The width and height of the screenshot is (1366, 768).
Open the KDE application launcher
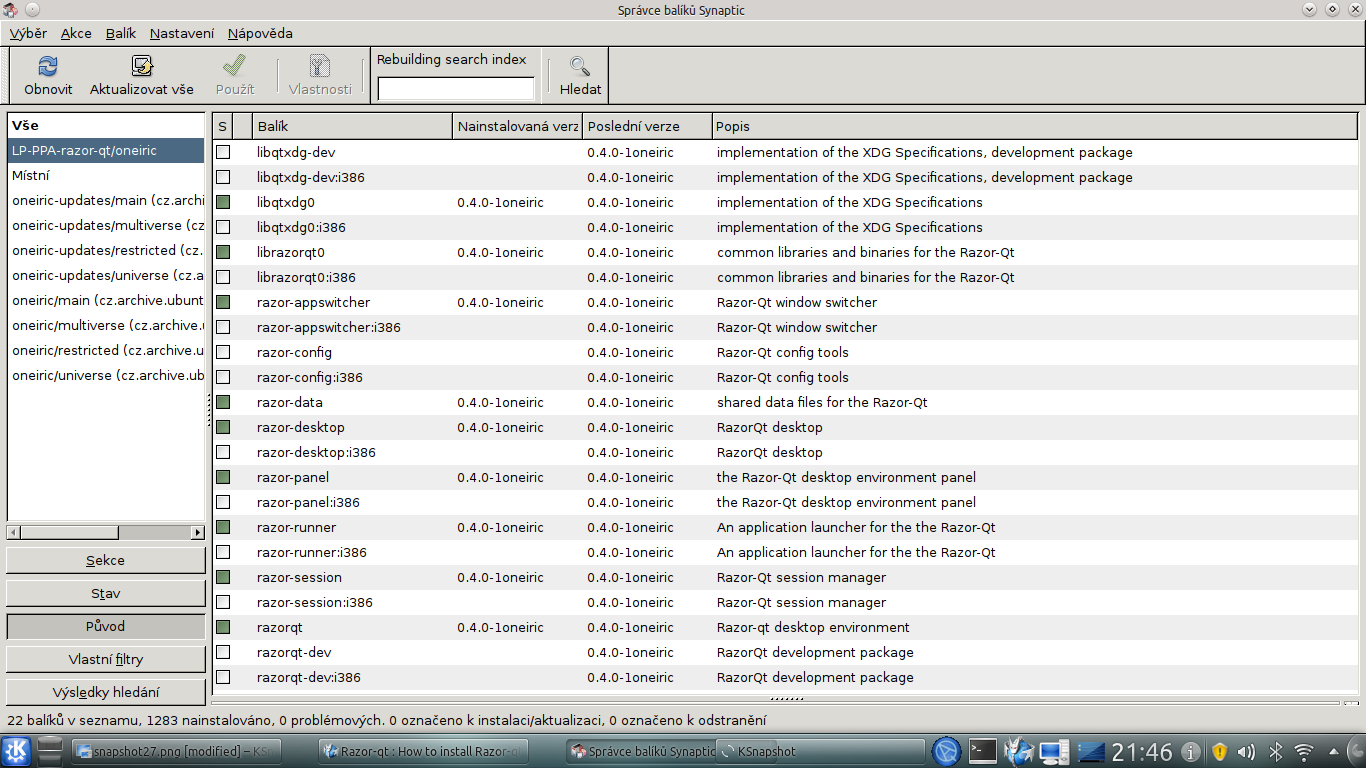17,751
